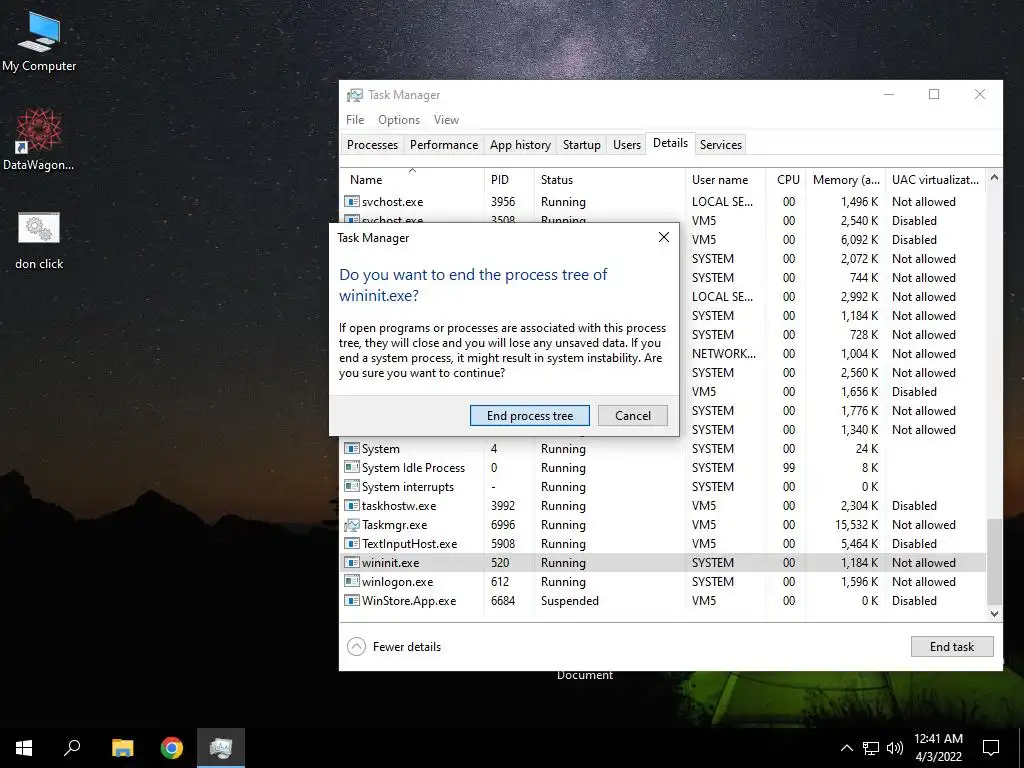Collapse with Fewer details arrow
1024x768 pixels.
(x=357, y=647)
